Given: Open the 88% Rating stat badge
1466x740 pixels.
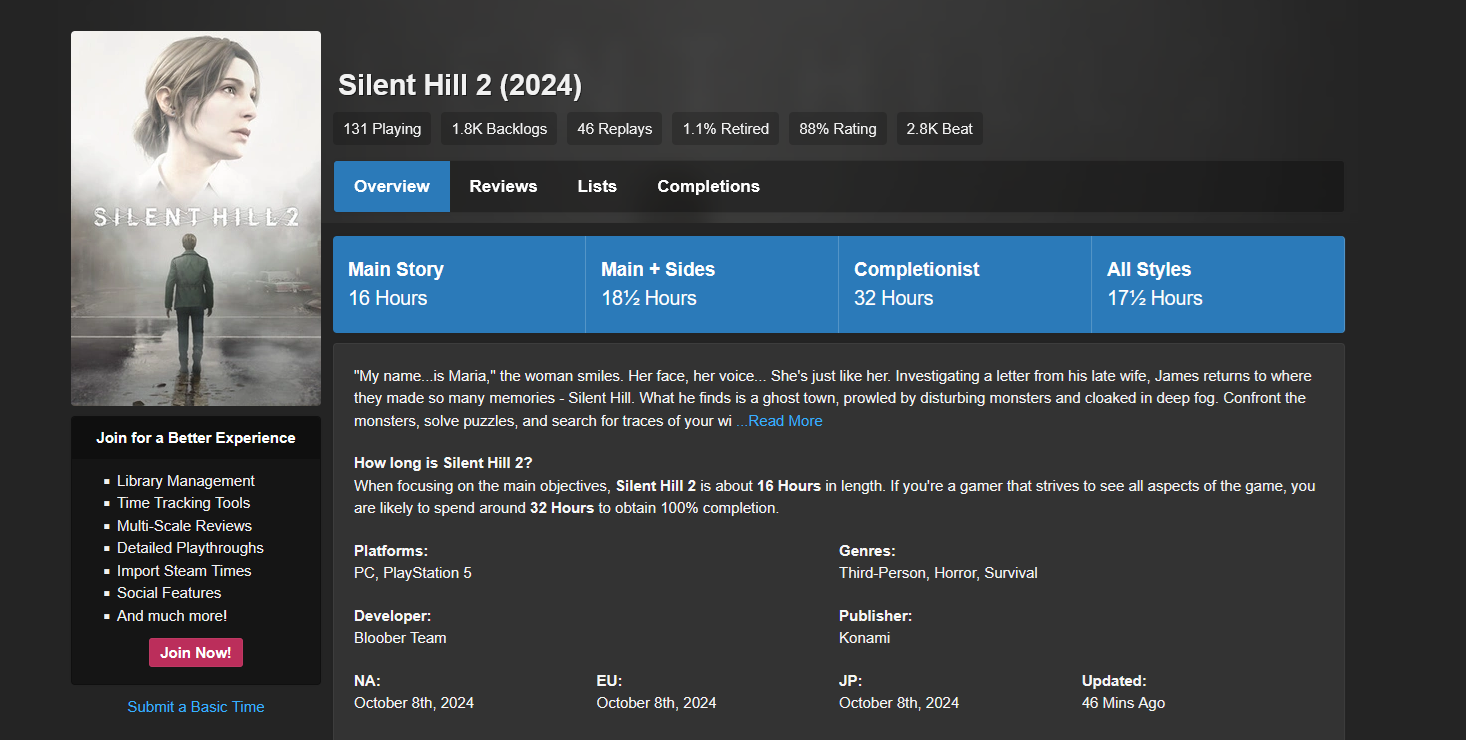Looking at the screenshot, I should pos(838,129).
